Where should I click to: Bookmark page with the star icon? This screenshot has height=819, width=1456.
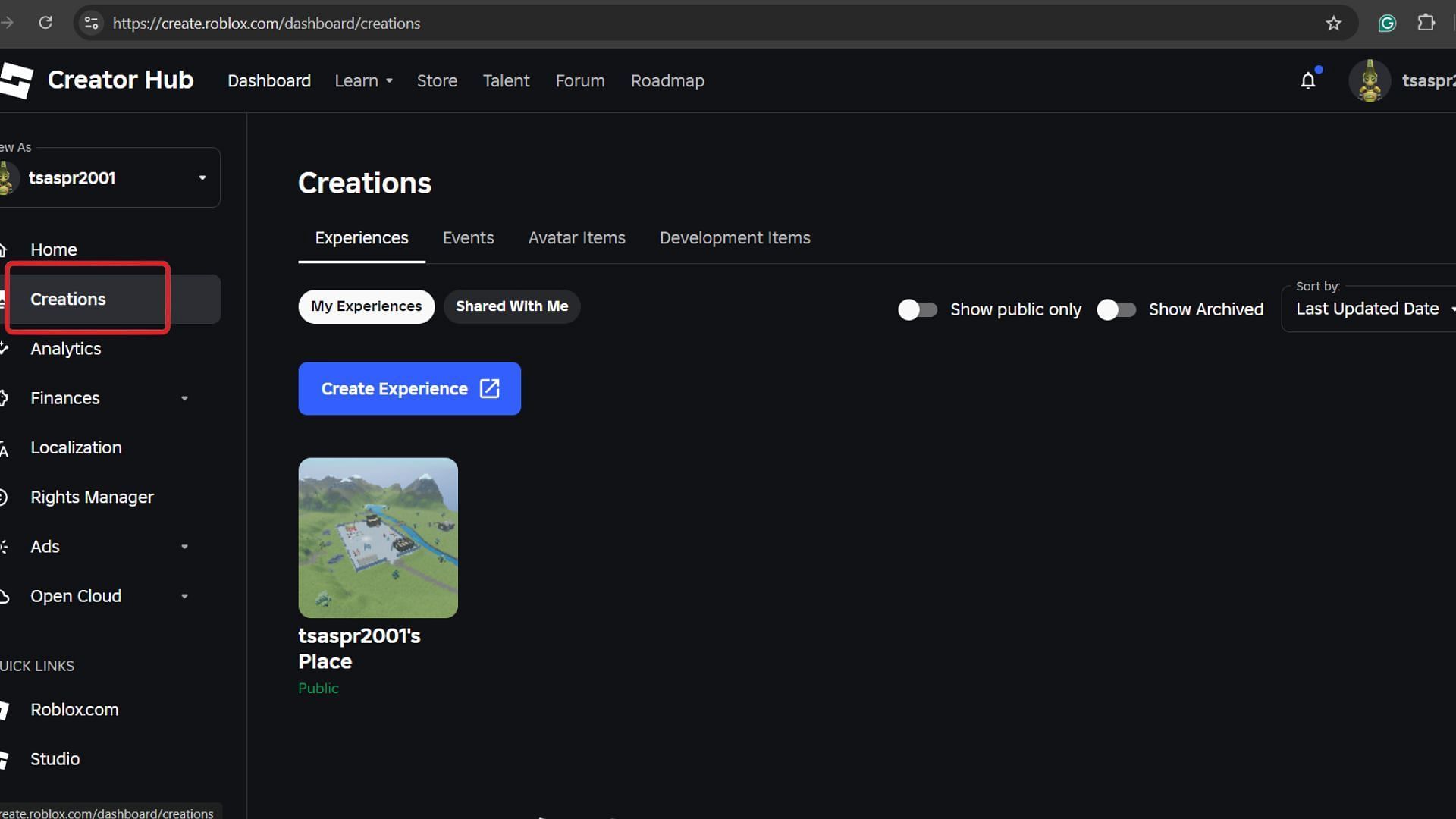pos(1333,24)
